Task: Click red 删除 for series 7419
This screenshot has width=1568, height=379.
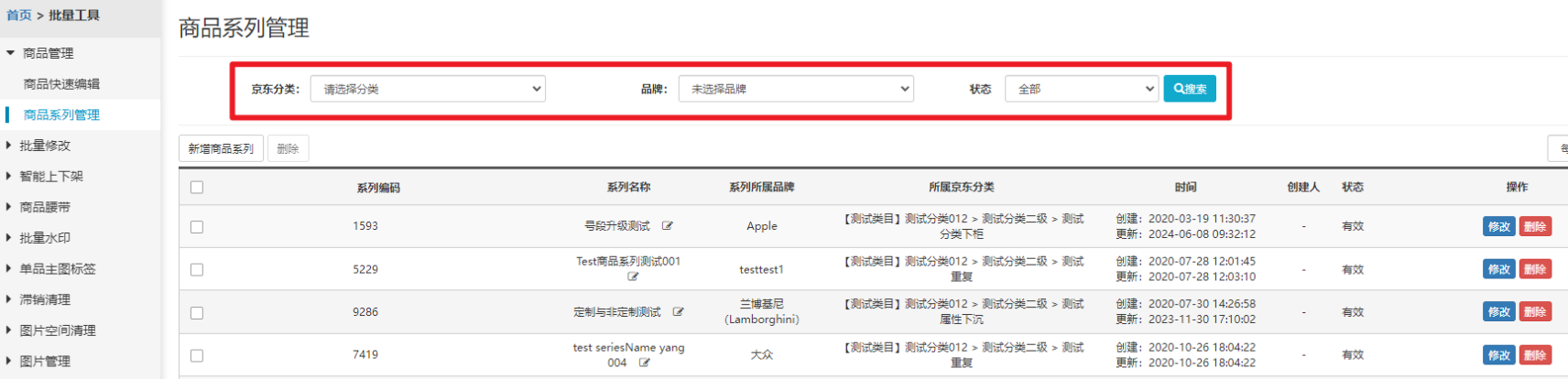Action: (1535, 355)
